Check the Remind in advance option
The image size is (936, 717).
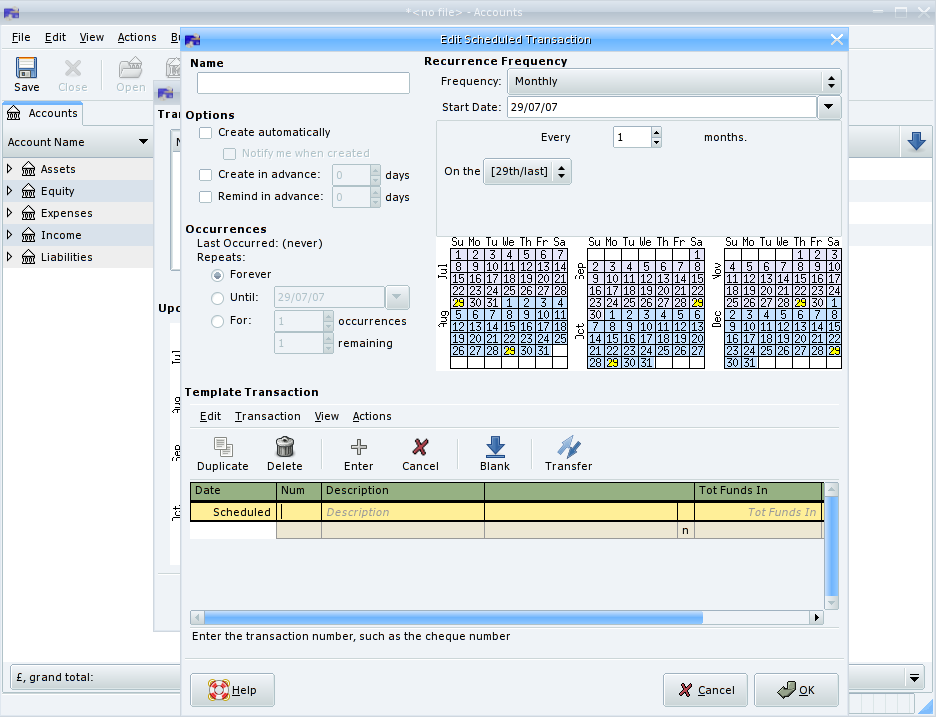point(205,196)
